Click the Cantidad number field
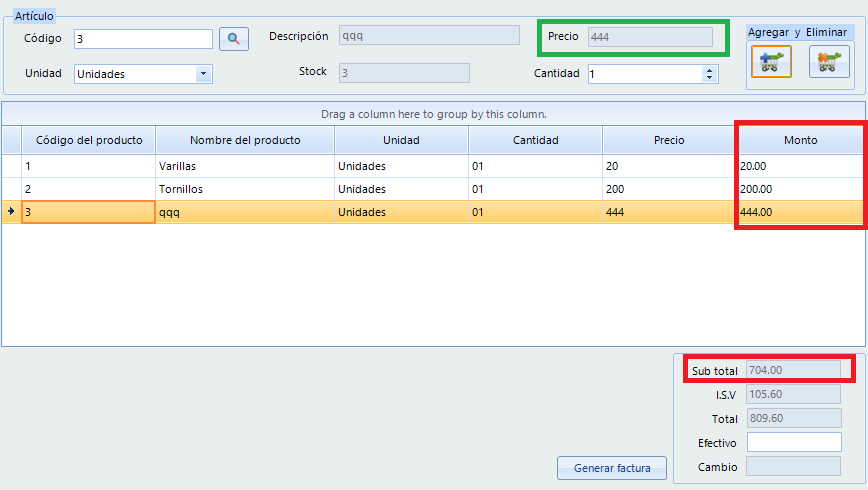 [645, 74]
